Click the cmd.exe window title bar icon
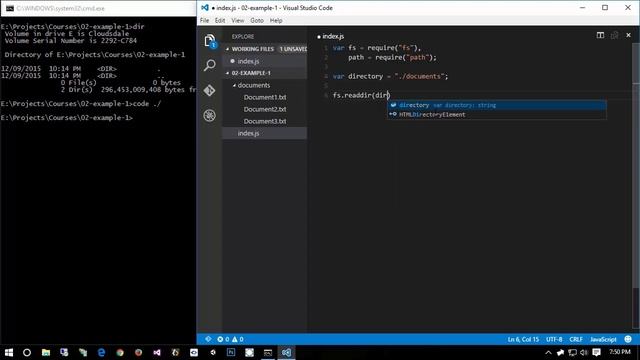Screen dimensions: 640x360 [x=10, y=8]
